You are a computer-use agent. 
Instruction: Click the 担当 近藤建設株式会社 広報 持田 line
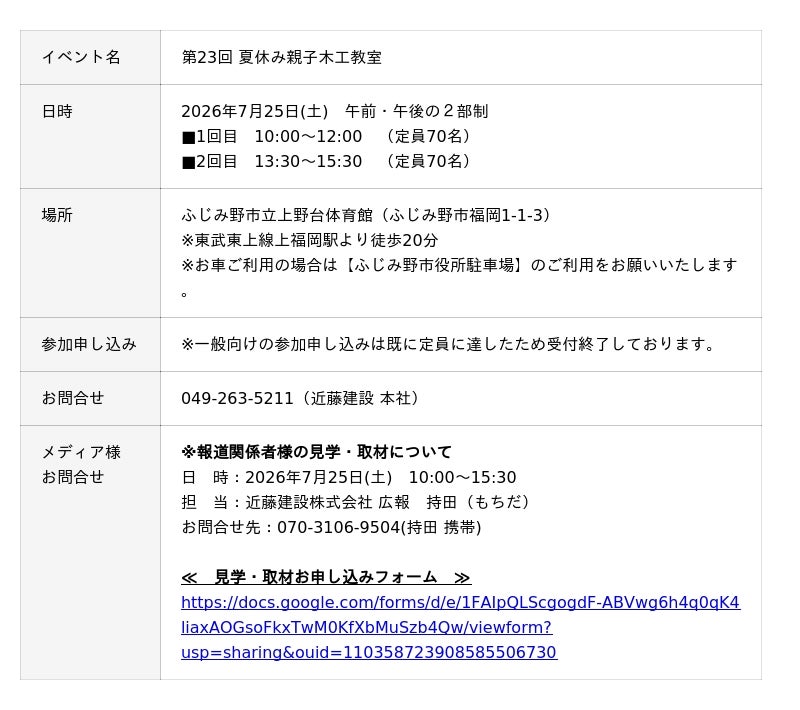pos(357,502)
